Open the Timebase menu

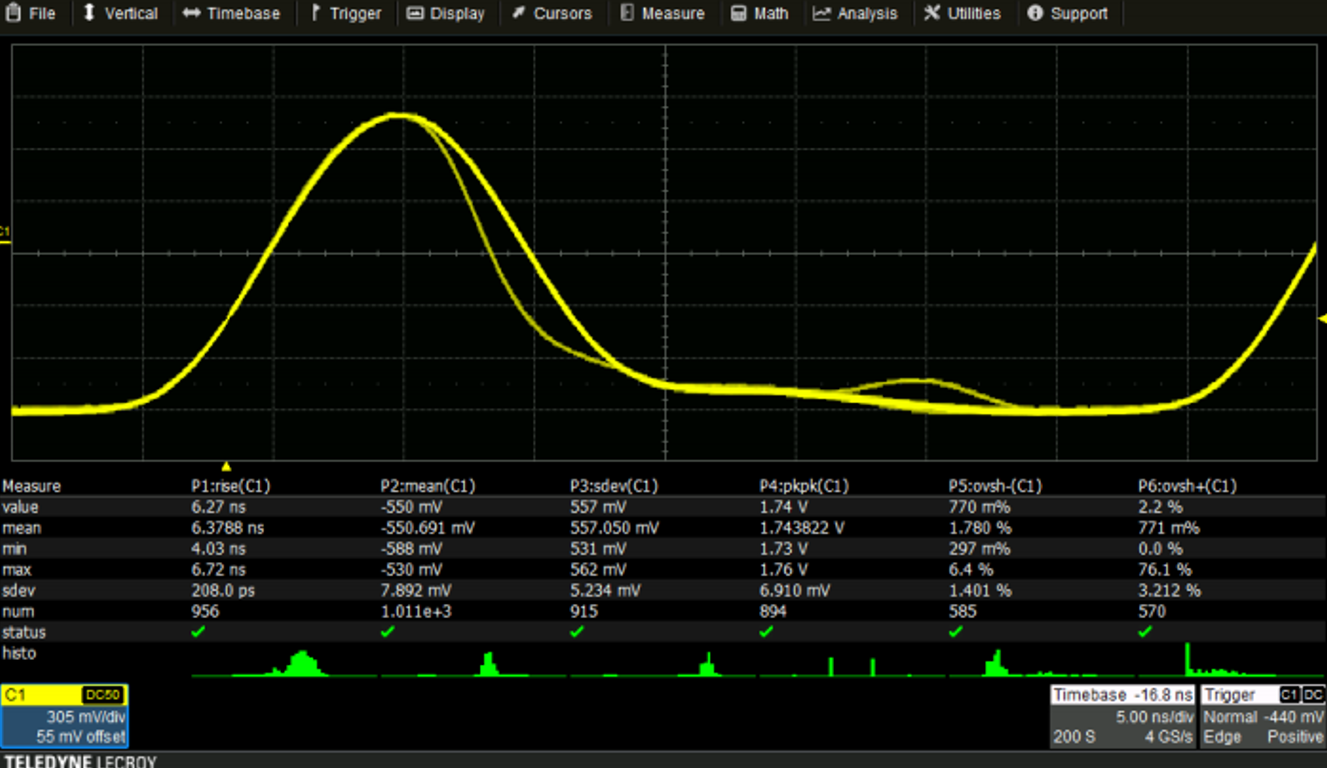(232, 14)
